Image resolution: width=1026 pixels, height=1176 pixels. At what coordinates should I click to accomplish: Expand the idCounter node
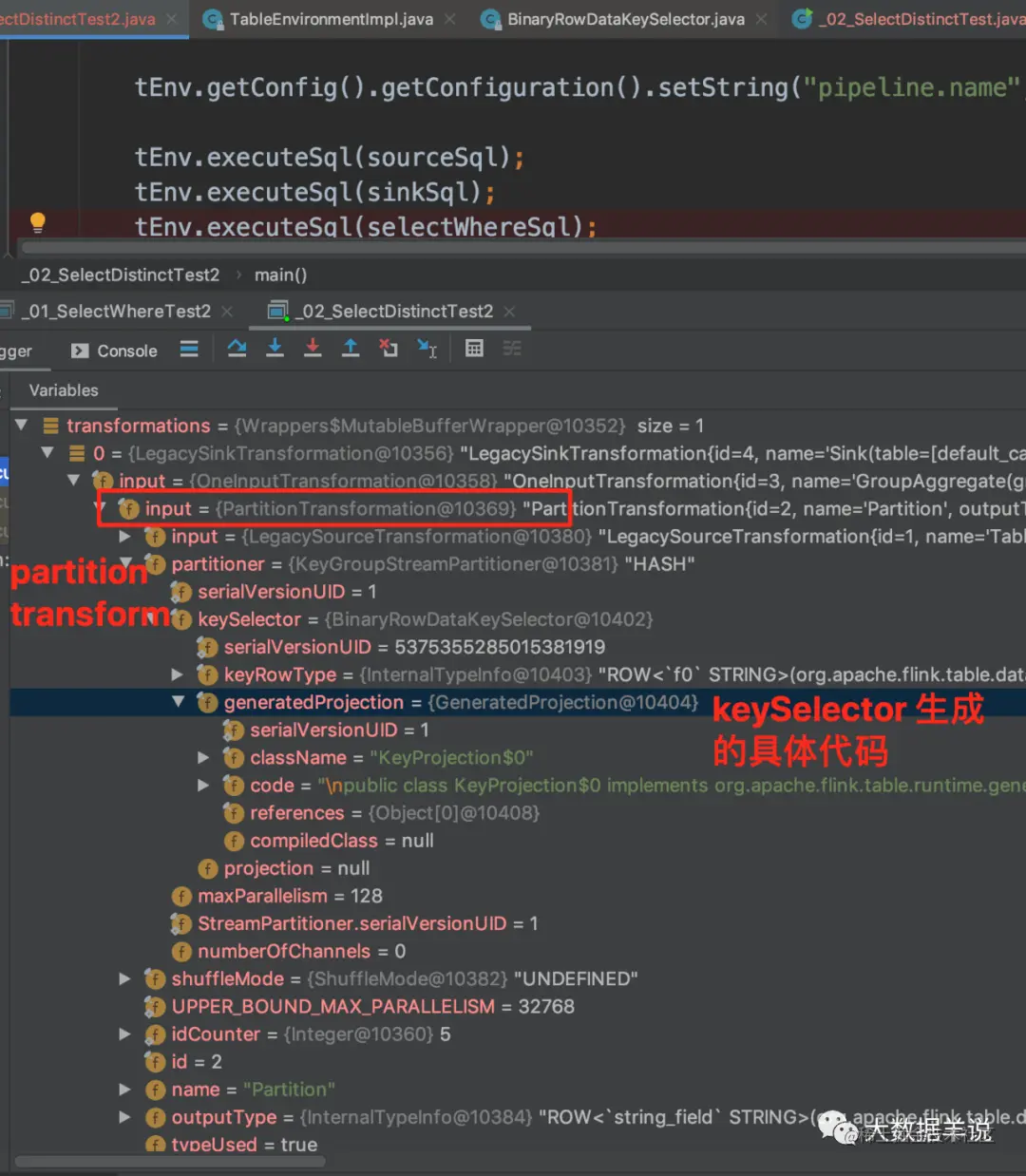point(124,1034)
